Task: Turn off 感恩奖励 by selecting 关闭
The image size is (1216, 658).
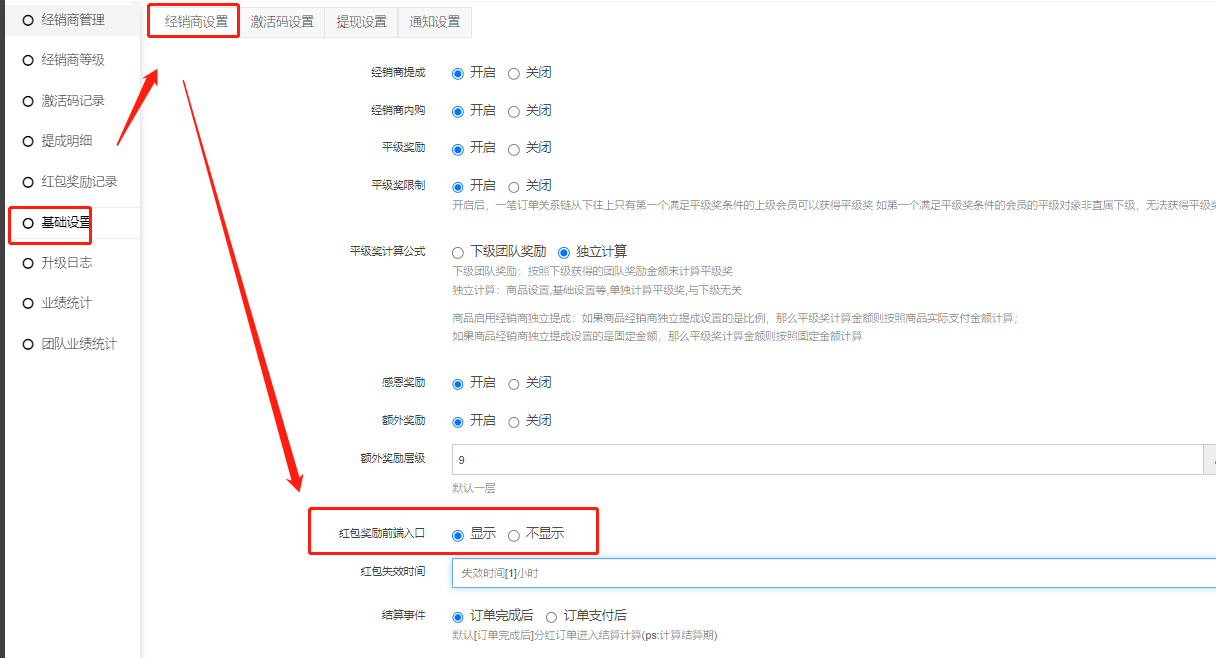Action: click(514, 384)
